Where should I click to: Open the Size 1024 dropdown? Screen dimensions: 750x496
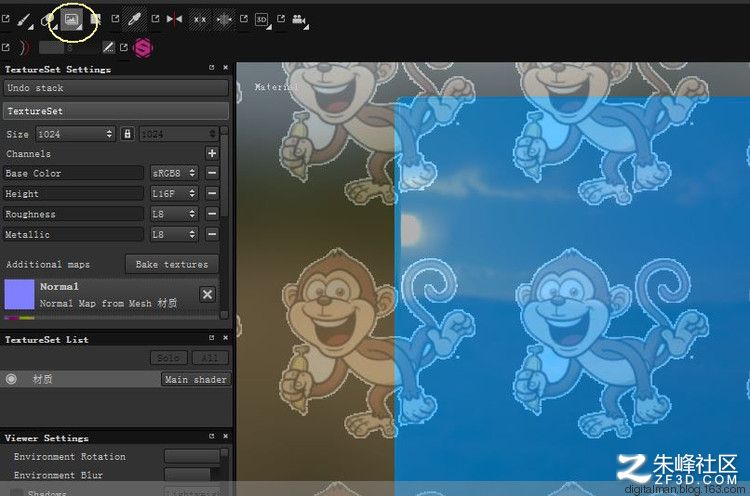point(75,134)
